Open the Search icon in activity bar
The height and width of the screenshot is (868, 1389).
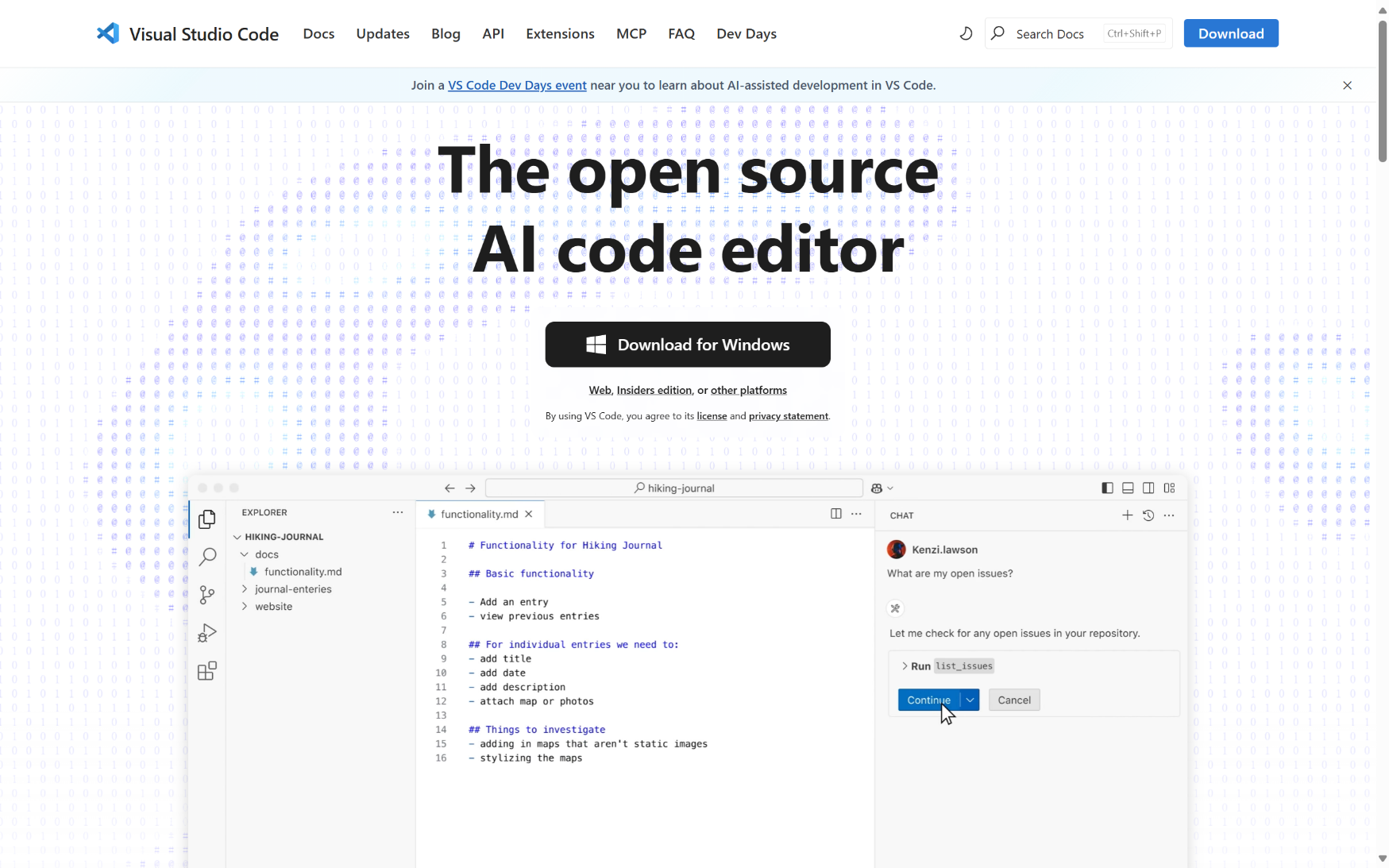tap(207, 557)
